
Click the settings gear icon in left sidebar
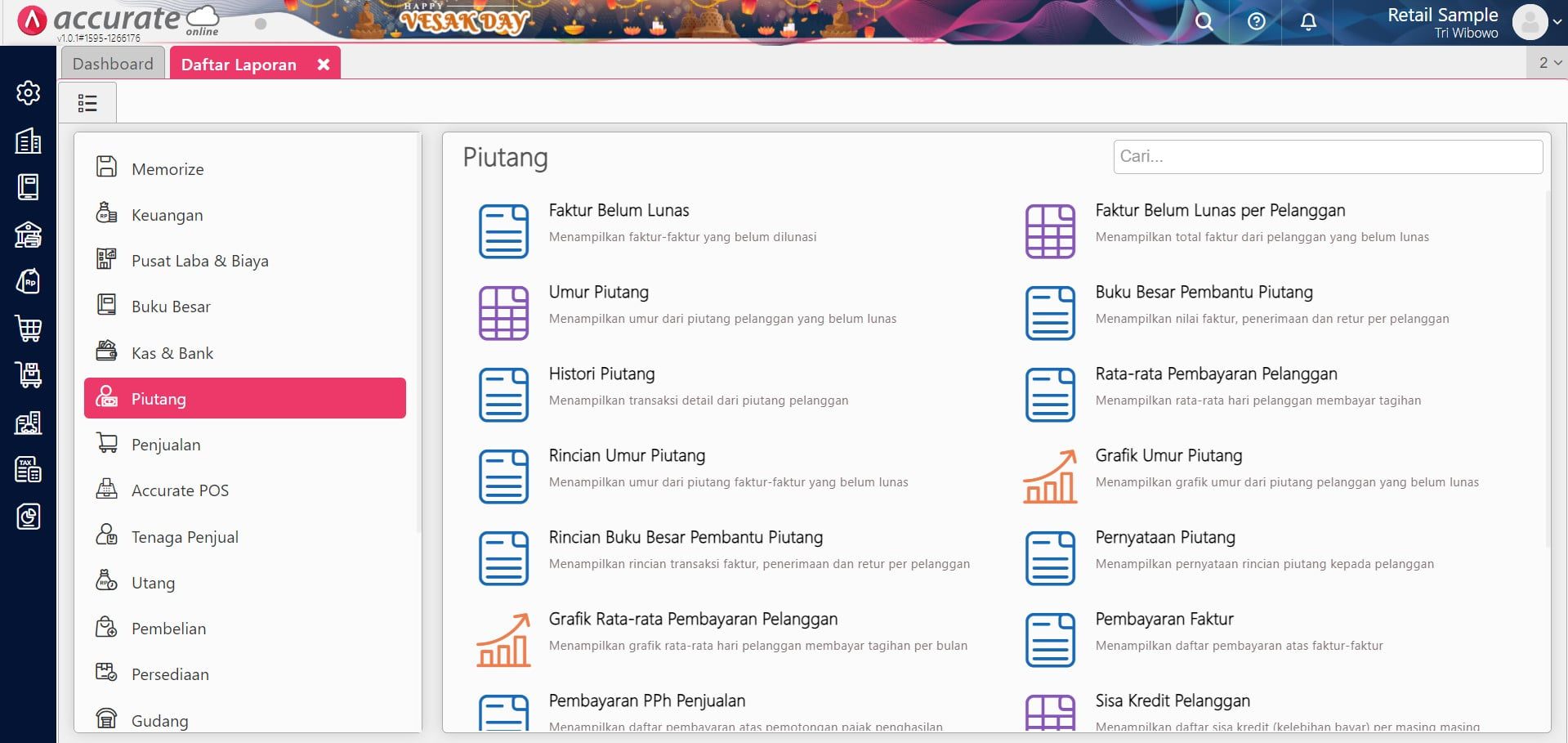pos(28,93)
